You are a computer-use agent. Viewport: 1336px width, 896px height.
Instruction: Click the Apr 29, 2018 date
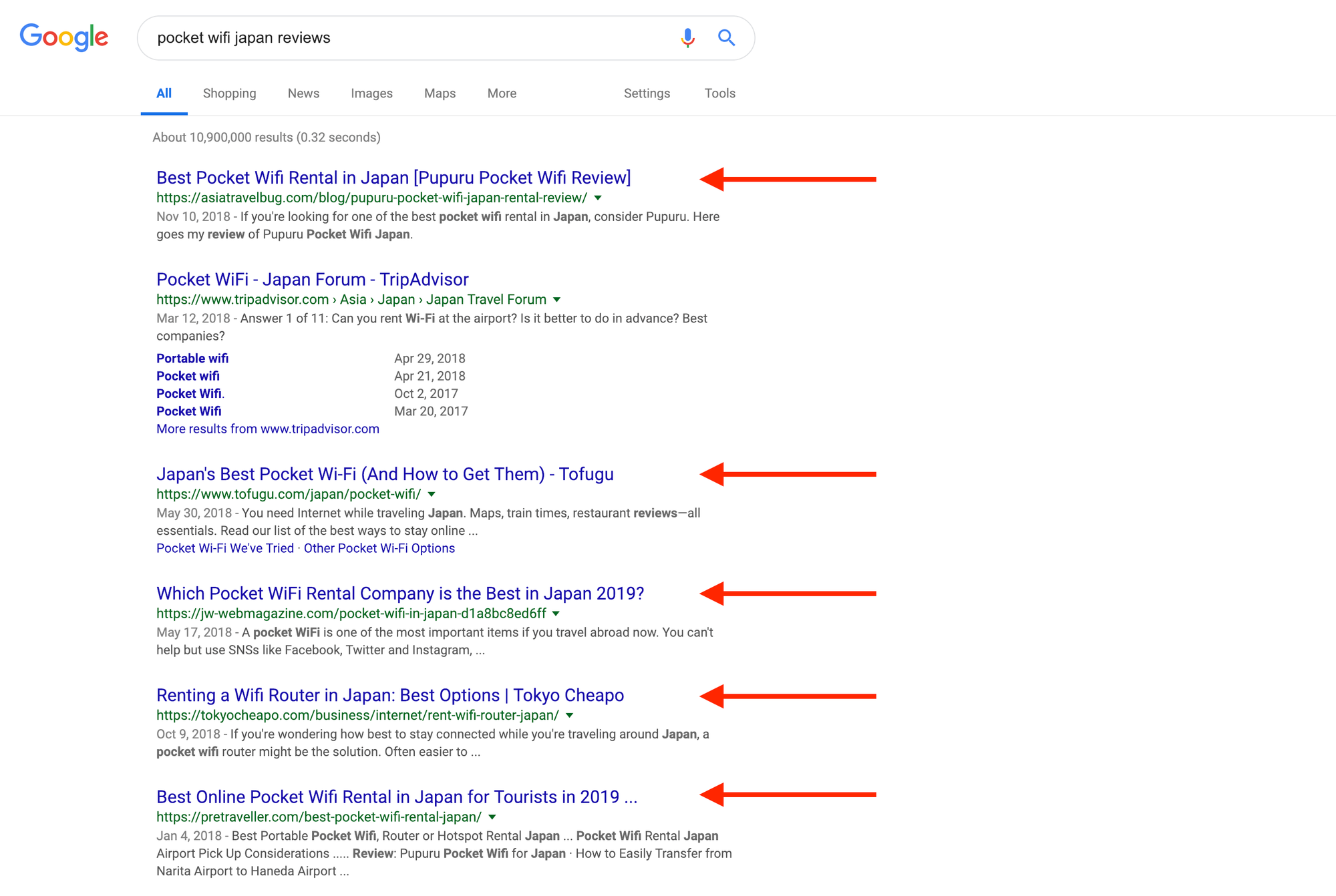pos(430,359)
